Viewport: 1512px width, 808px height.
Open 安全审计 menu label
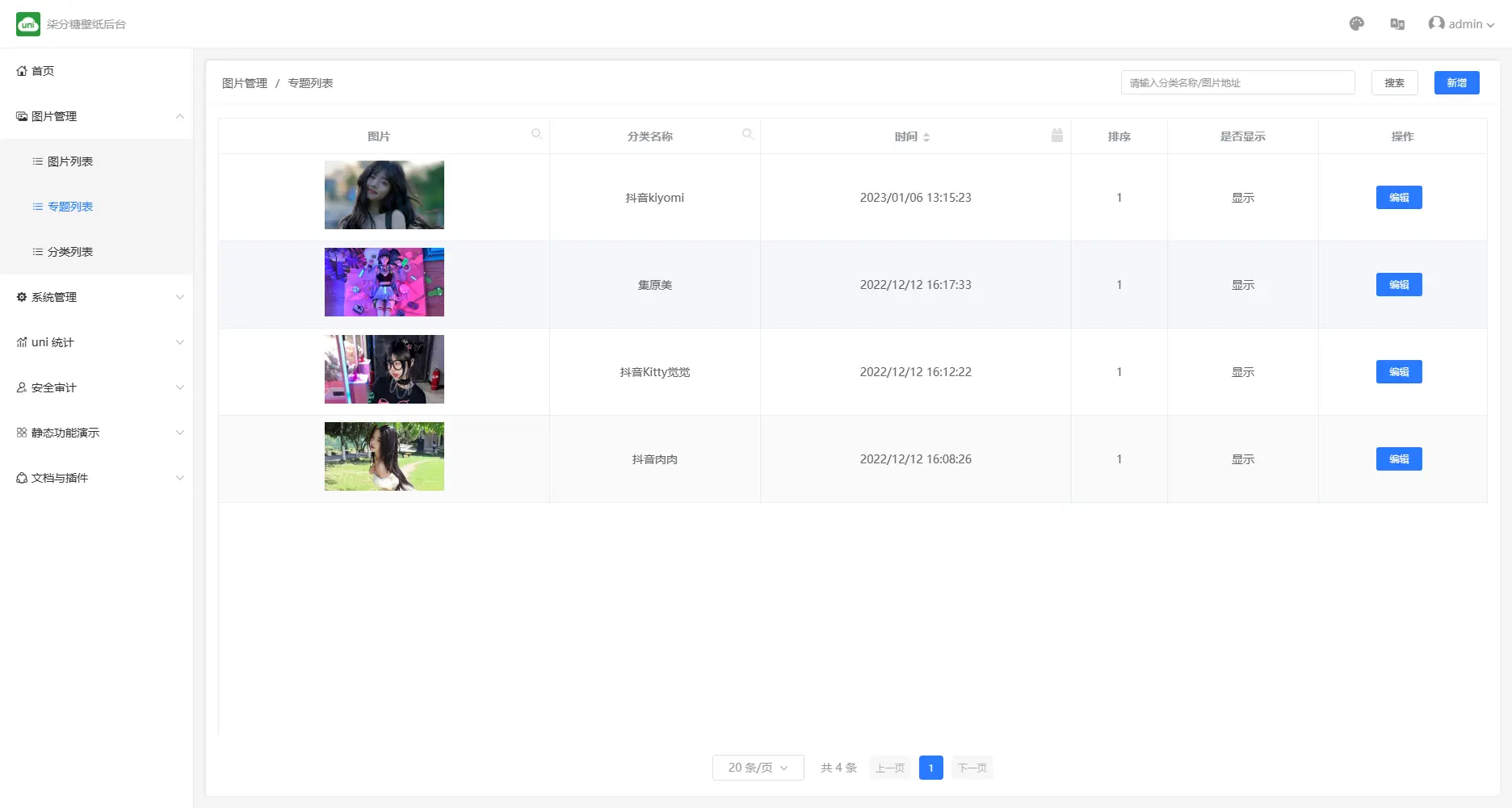54,387
